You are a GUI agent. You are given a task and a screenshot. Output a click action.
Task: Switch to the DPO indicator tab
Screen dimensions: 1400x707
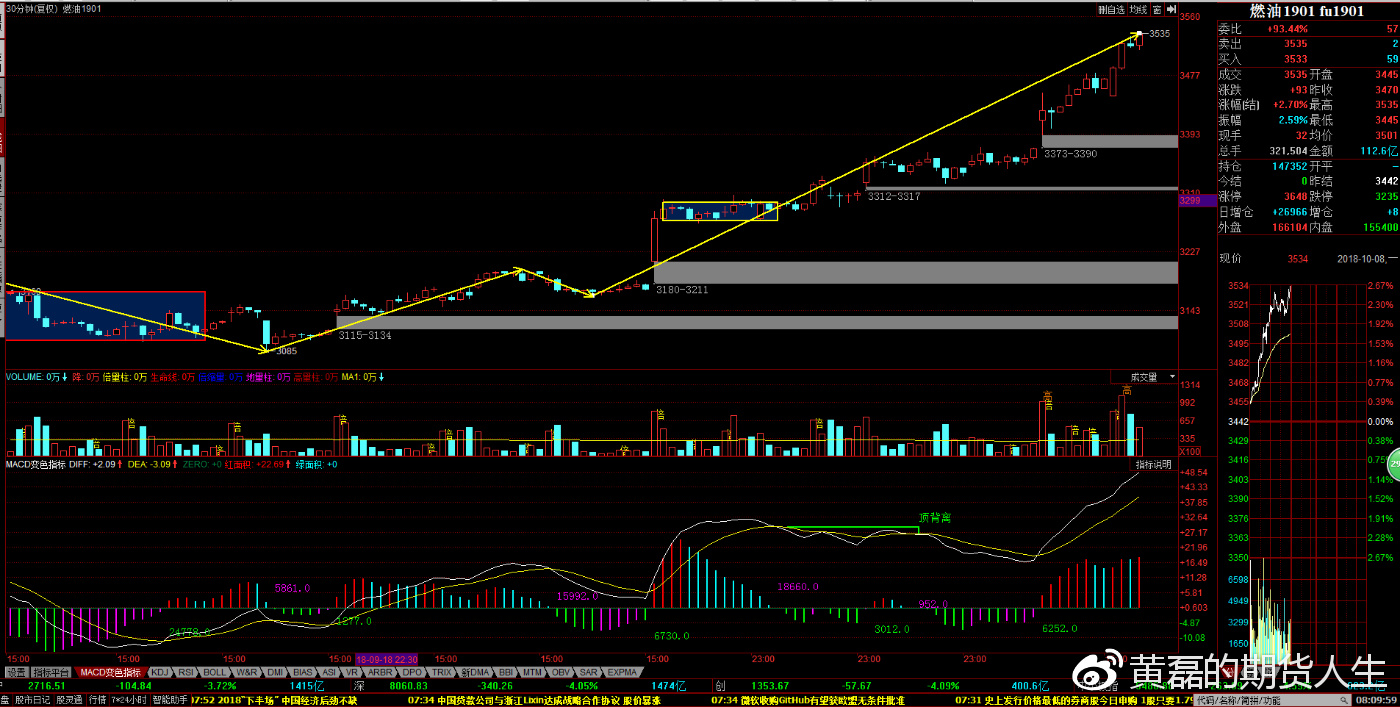coord(412,672)
